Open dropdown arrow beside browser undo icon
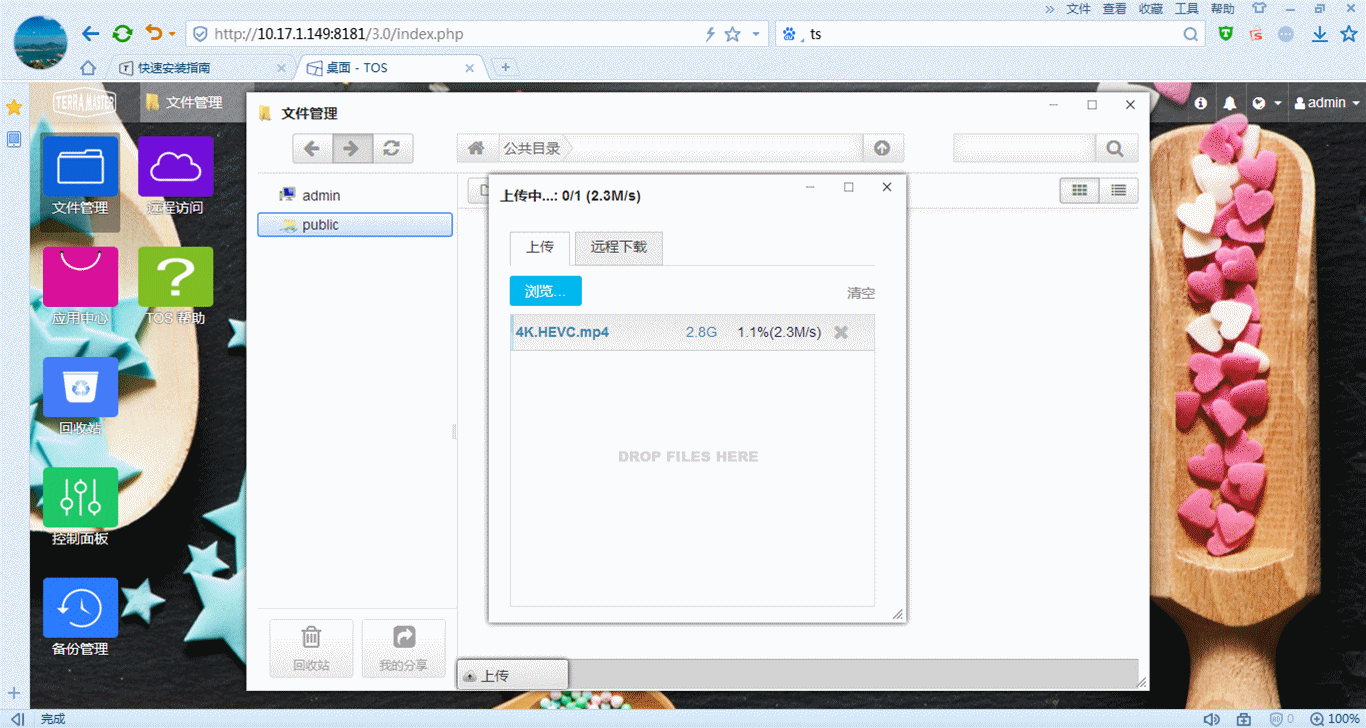Viewport: 1366px width, 728px height. tap(172, 34)
